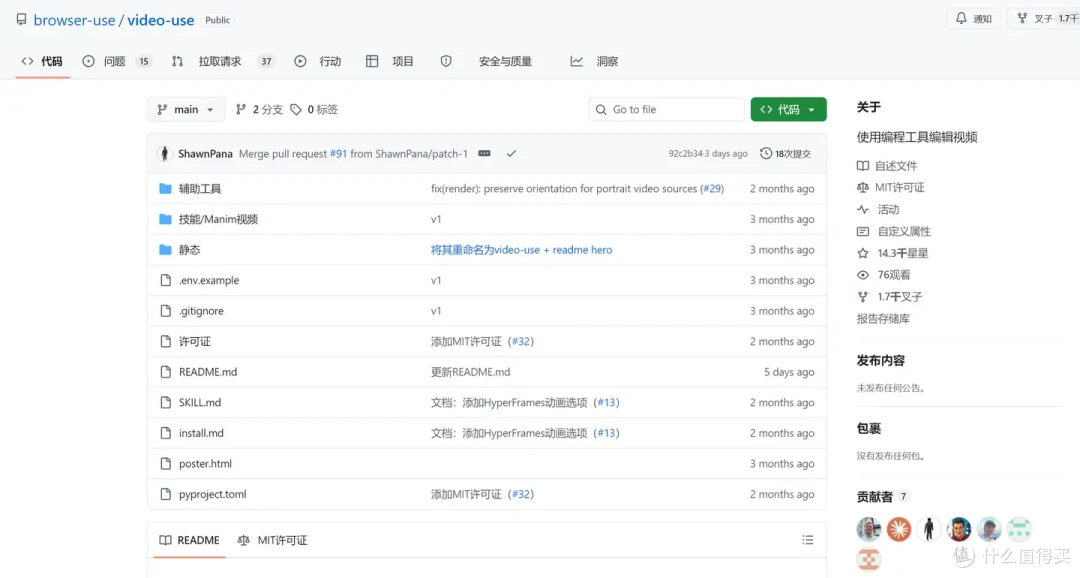
Task: Open the README outline list icon
Action: click(808, 540)
